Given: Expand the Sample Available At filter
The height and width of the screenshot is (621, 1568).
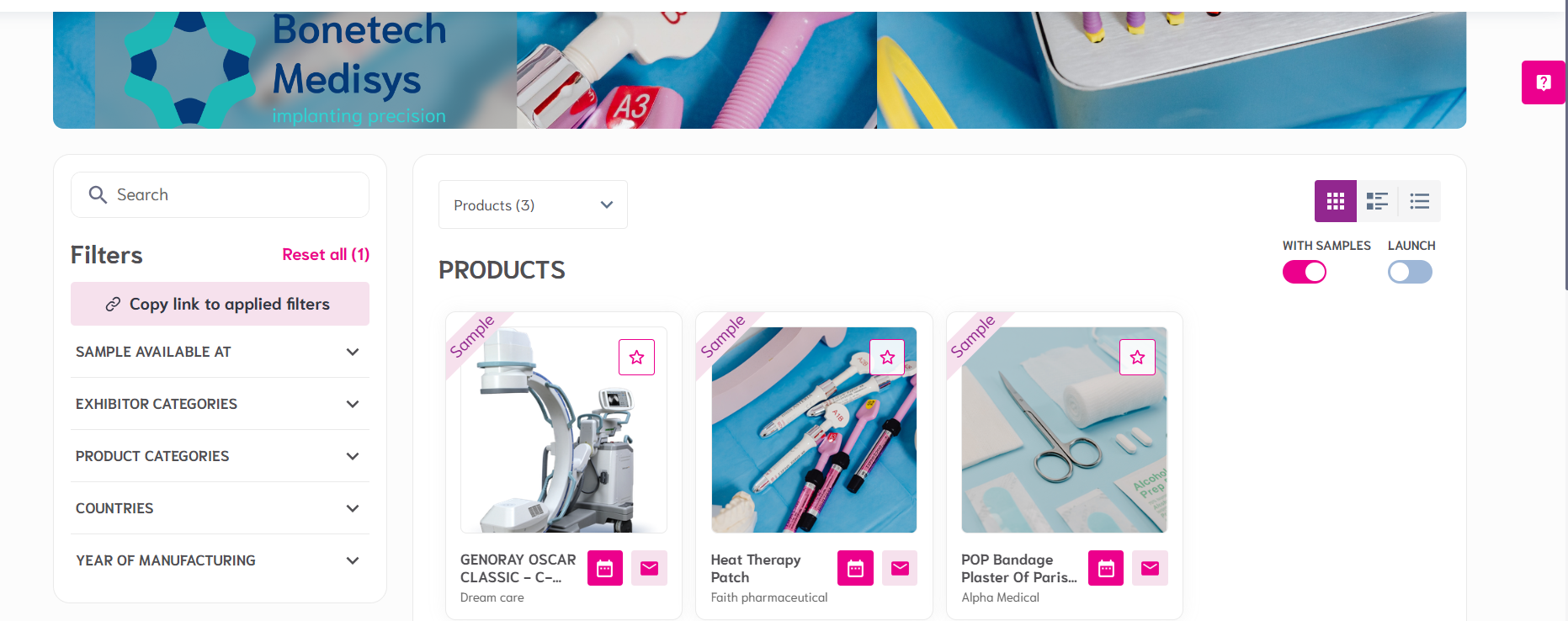Looking at the screenshot, I should click(219, 352).
